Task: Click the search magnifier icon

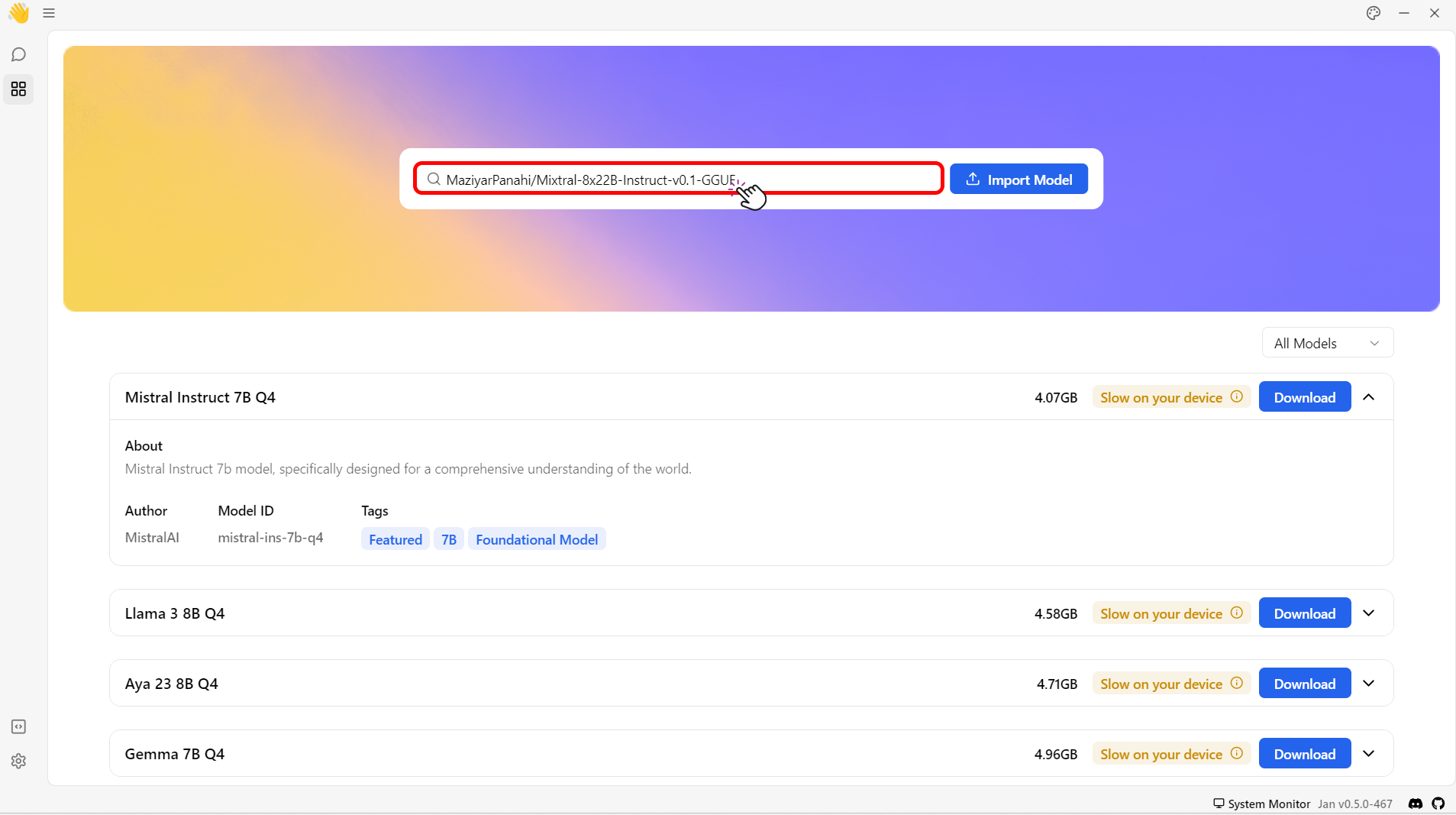Action: tap(434, 179)
